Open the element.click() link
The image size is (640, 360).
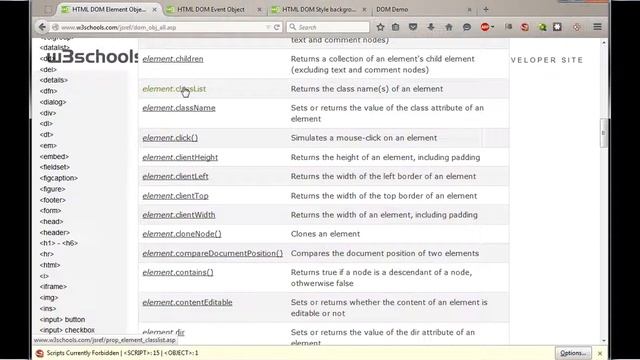170,138
